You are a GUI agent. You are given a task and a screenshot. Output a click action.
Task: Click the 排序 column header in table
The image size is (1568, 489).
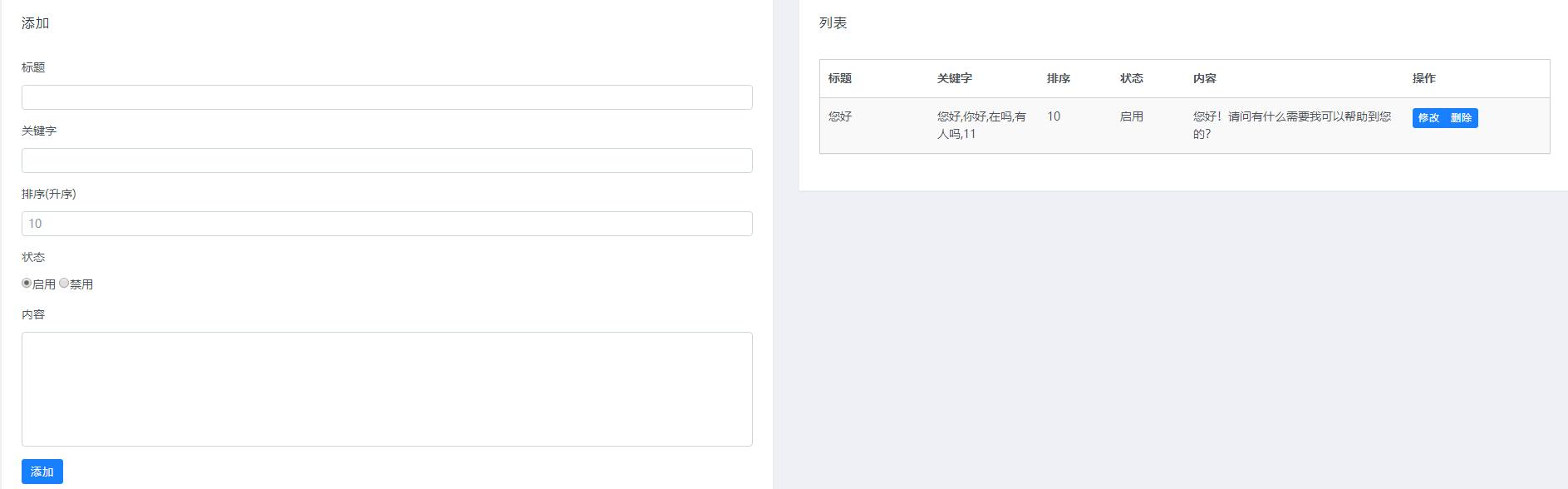coord(1059,78)
